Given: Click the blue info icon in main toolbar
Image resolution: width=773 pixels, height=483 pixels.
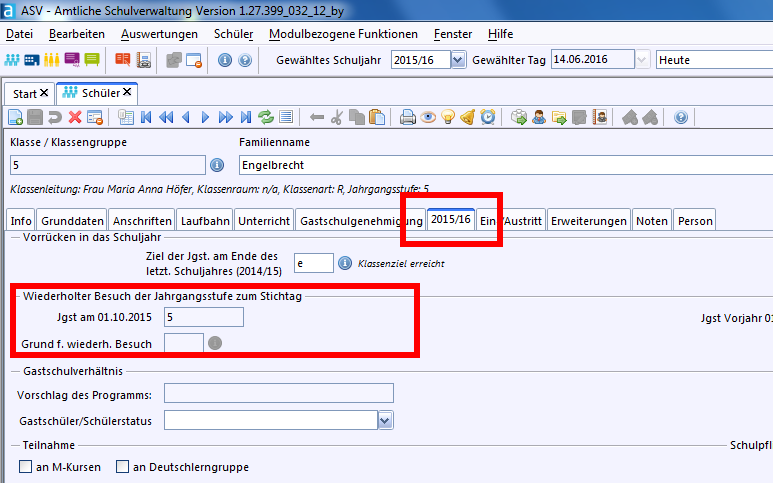Looking at the screenshot, I should coord(225,60).
